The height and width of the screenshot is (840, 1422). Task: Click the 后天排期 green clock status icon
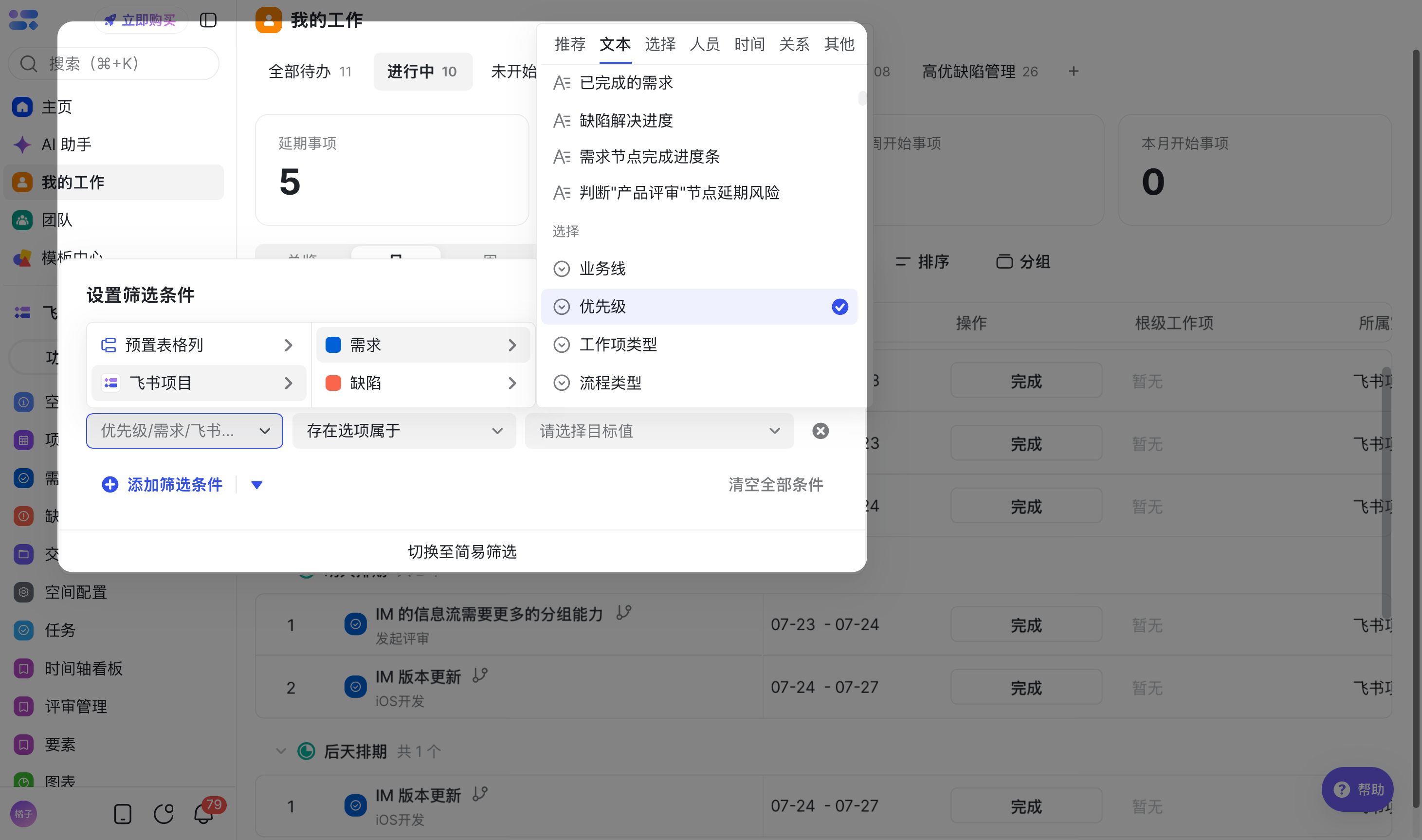pos(306,751)
